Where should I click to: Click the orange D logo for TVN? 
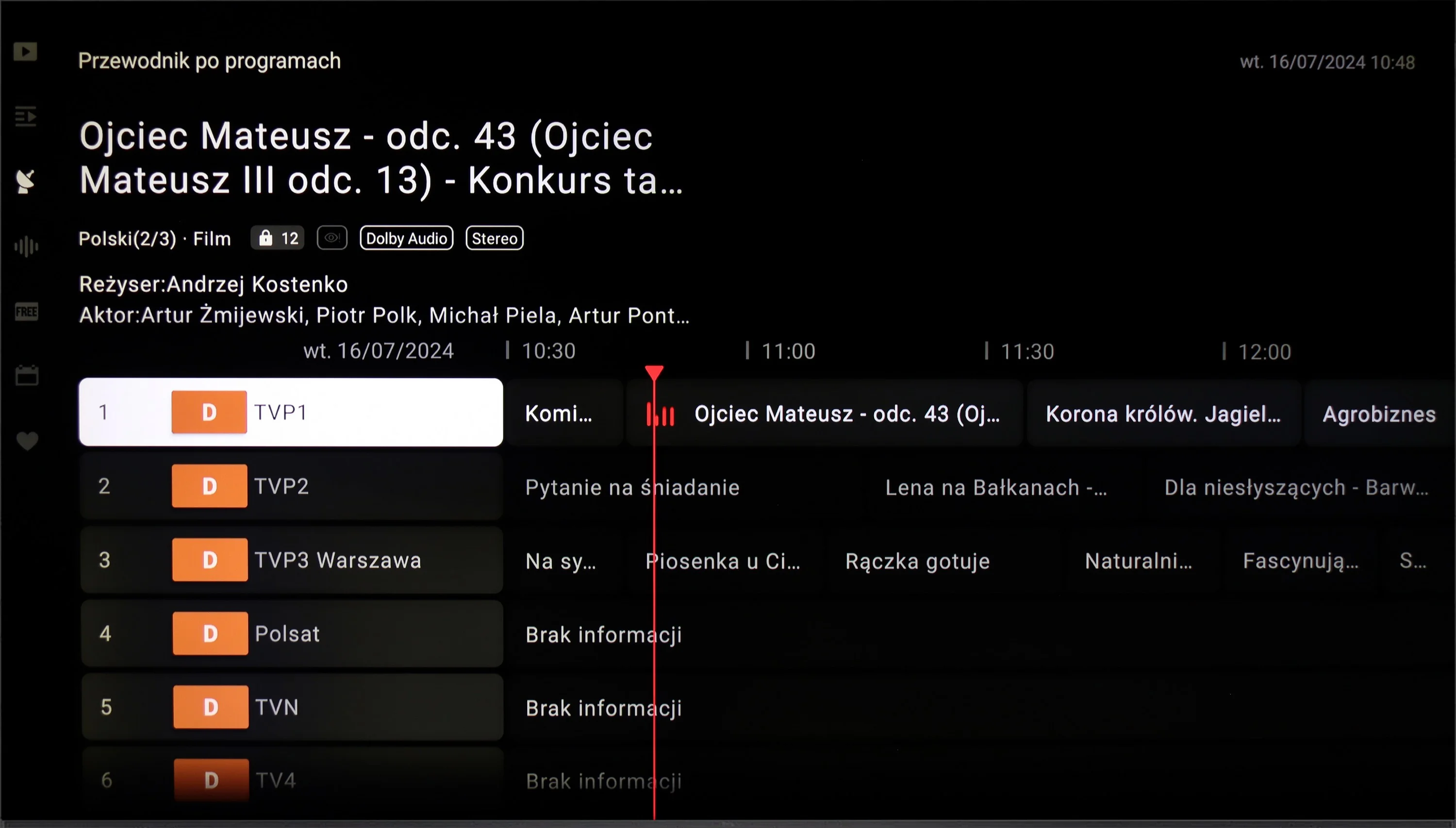211,708
